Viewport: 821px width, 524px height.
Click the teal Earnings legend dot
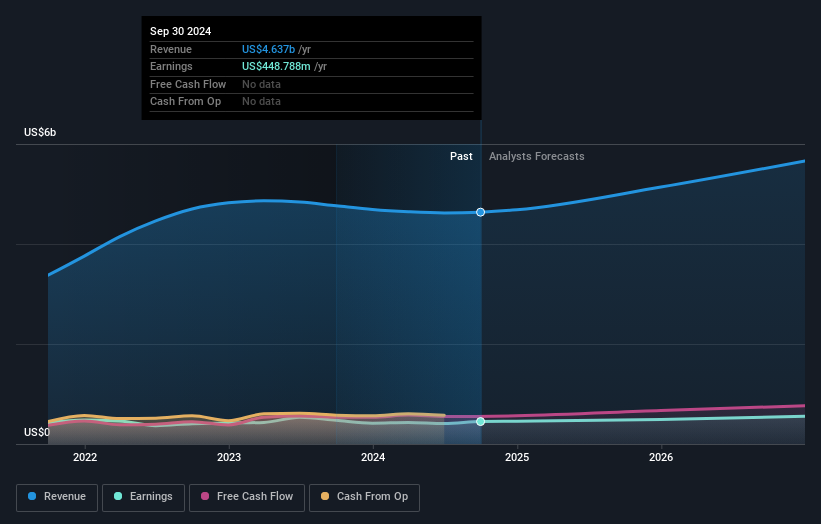click(x=118, y=496)
